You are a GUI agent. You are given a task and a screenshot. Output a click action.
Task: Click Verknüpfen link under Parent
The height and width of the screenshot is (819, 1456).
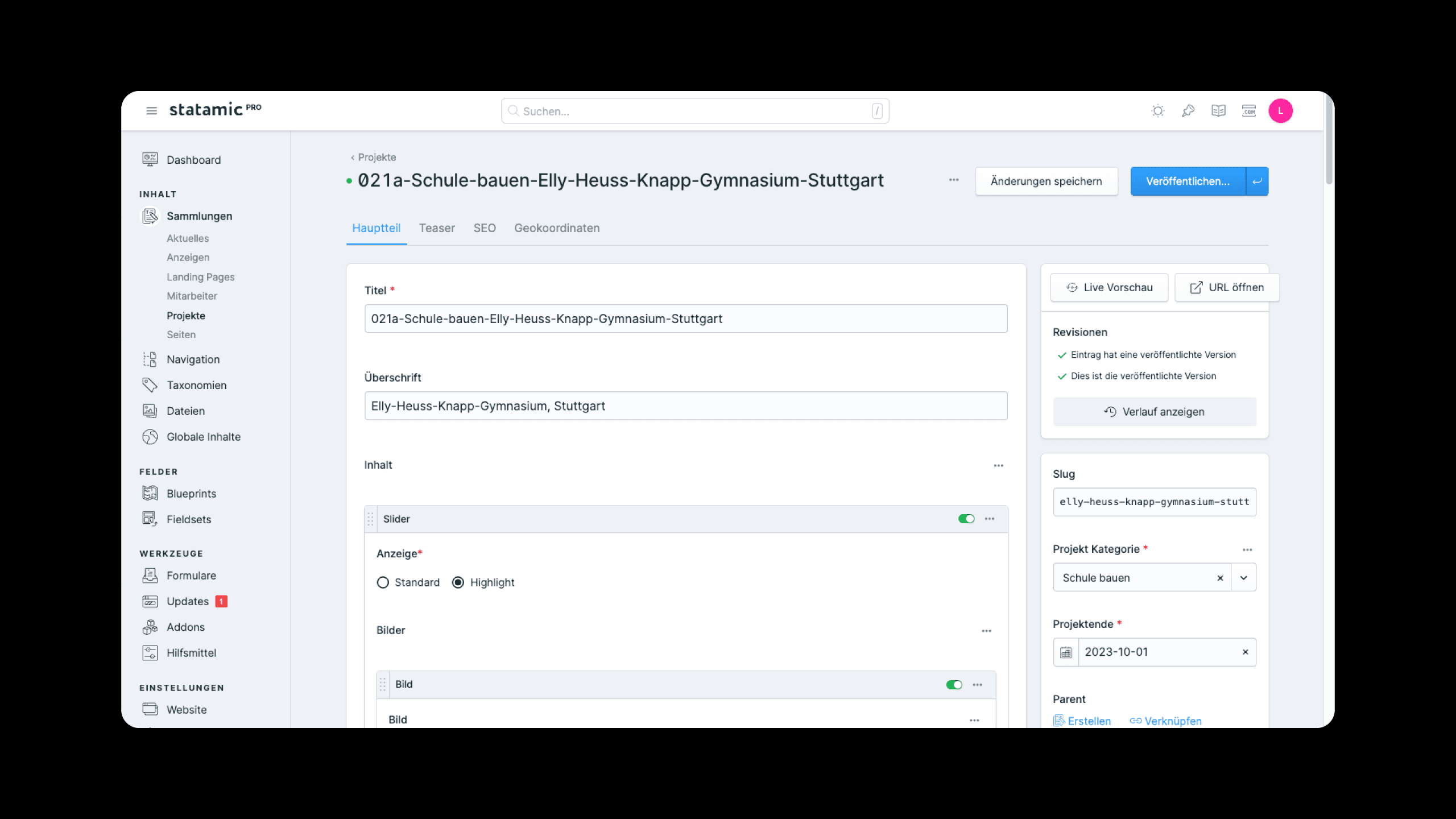click(1165, 721)
